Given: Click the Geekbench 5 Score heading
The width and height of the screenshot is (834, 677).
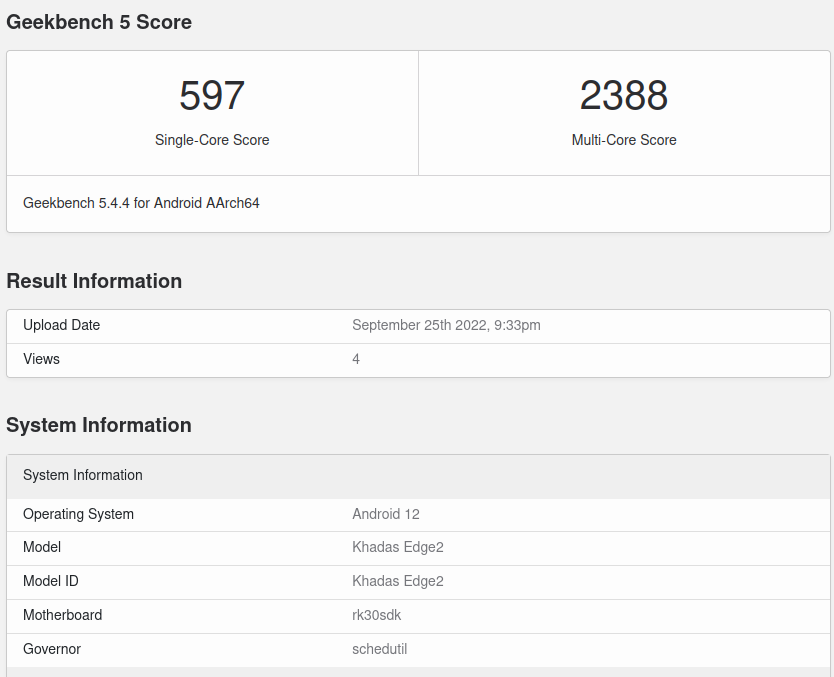Looking at the screenshot, I should coord(99,22).
